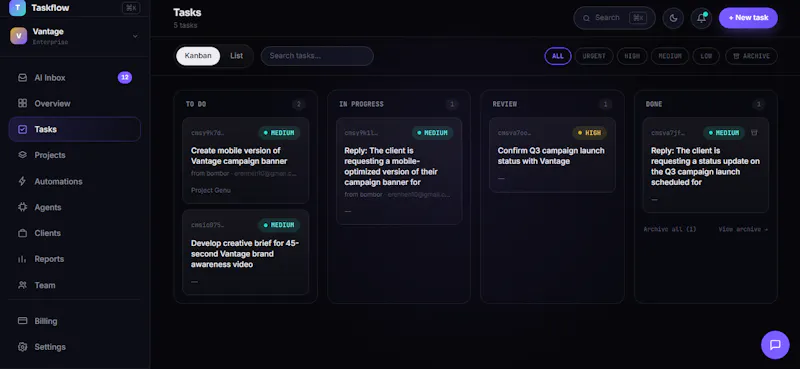Viewport: 800px width, 369px height.
Task: Click the DONE column header
Action: point(654,104)
